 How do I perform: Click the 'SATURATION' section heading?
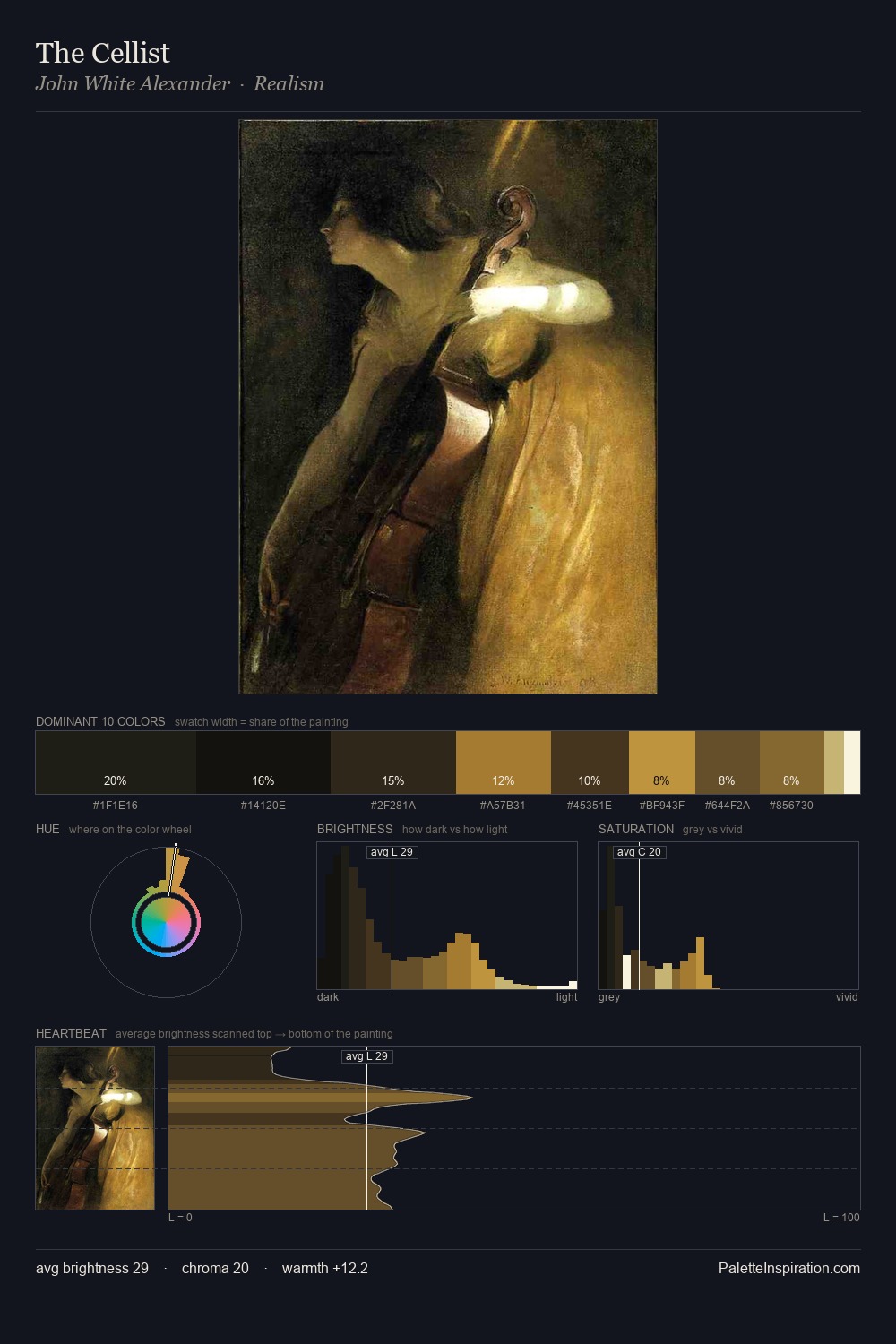[636, 829]
